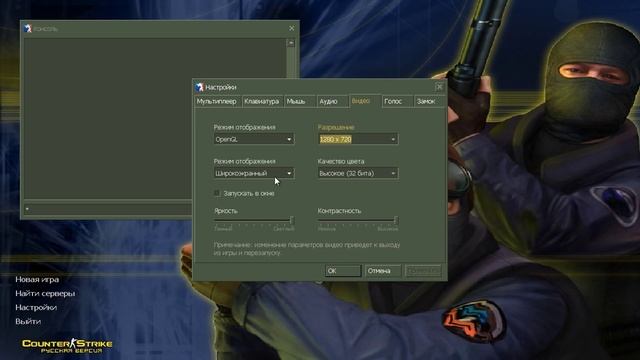The height and width of the screenshot is (360, 640).
Task: Enable the Запускать в окне checkbox
Action: 217,193
